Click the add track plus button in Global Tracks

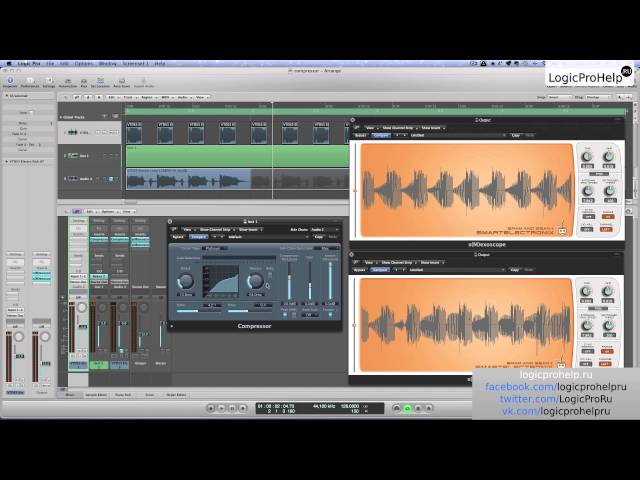click(x=104, y=117)
